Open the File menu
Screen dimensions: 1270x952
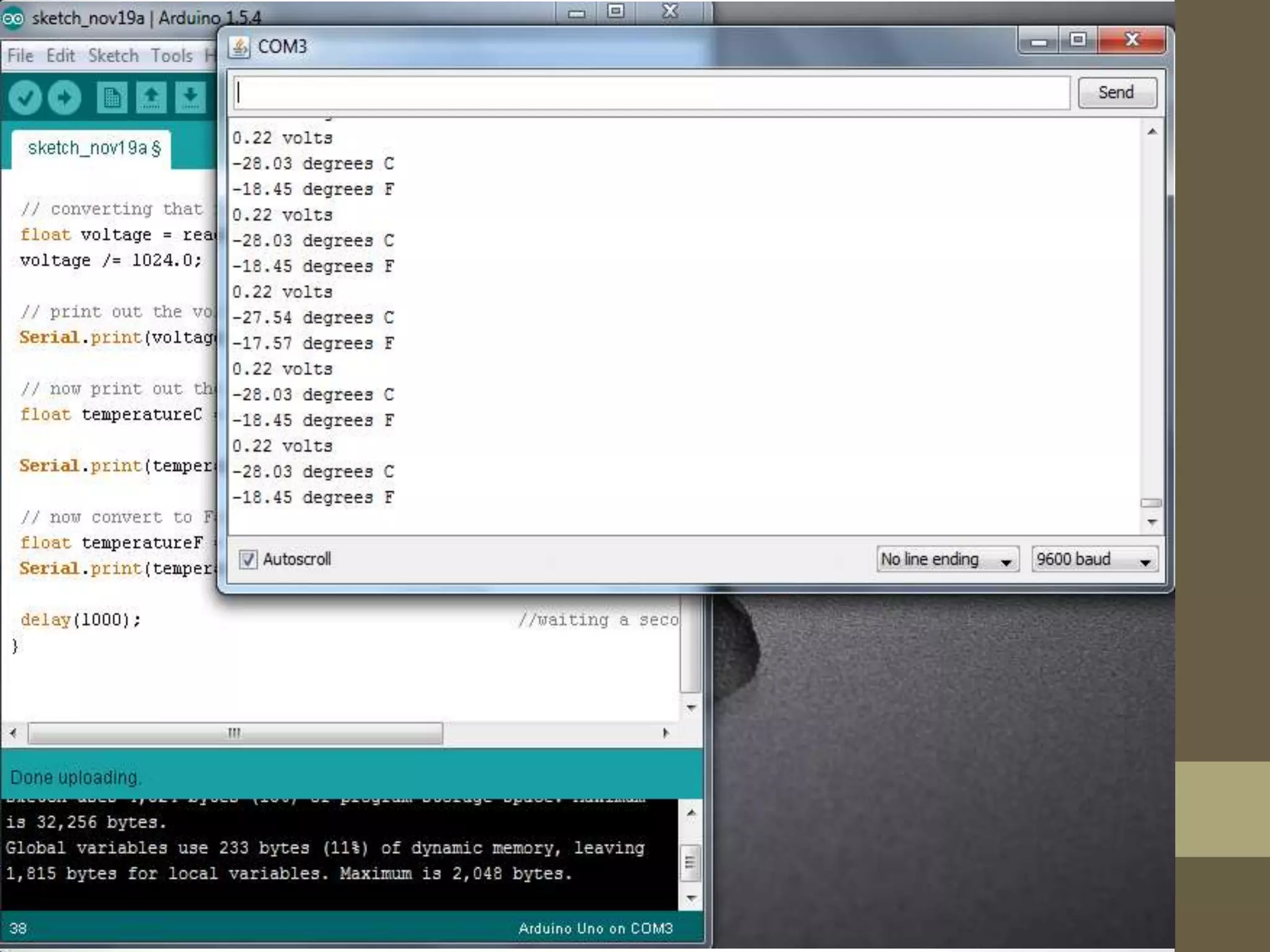[x=20, y=56]
